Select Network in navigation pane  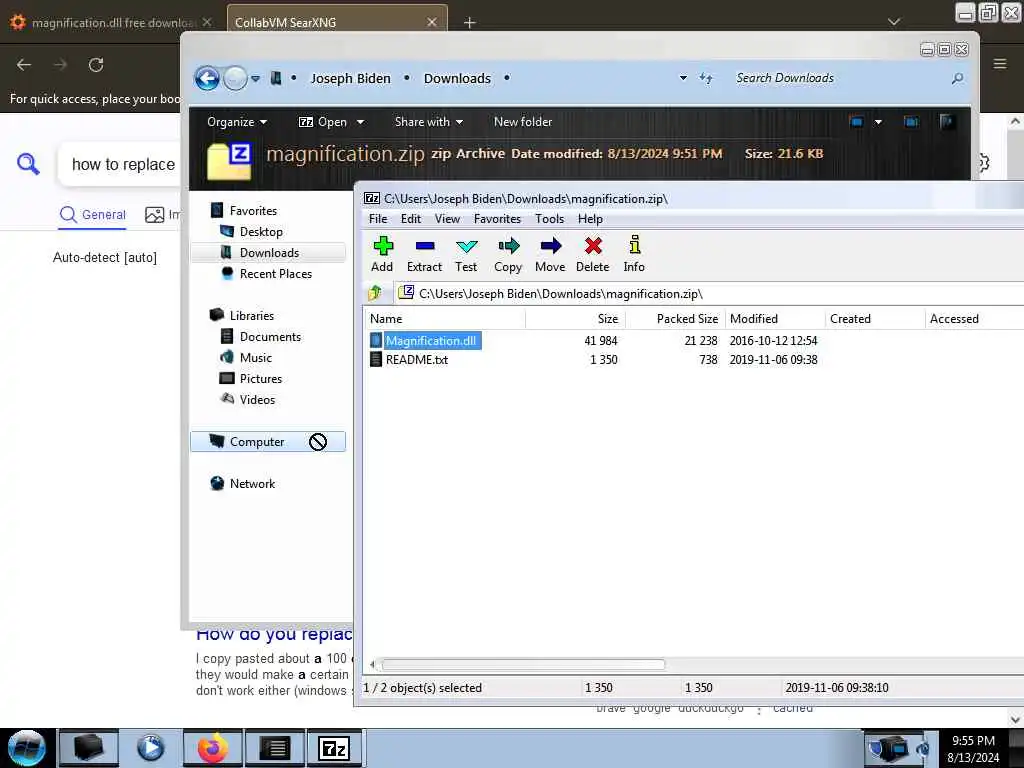(x=252, y=483)
